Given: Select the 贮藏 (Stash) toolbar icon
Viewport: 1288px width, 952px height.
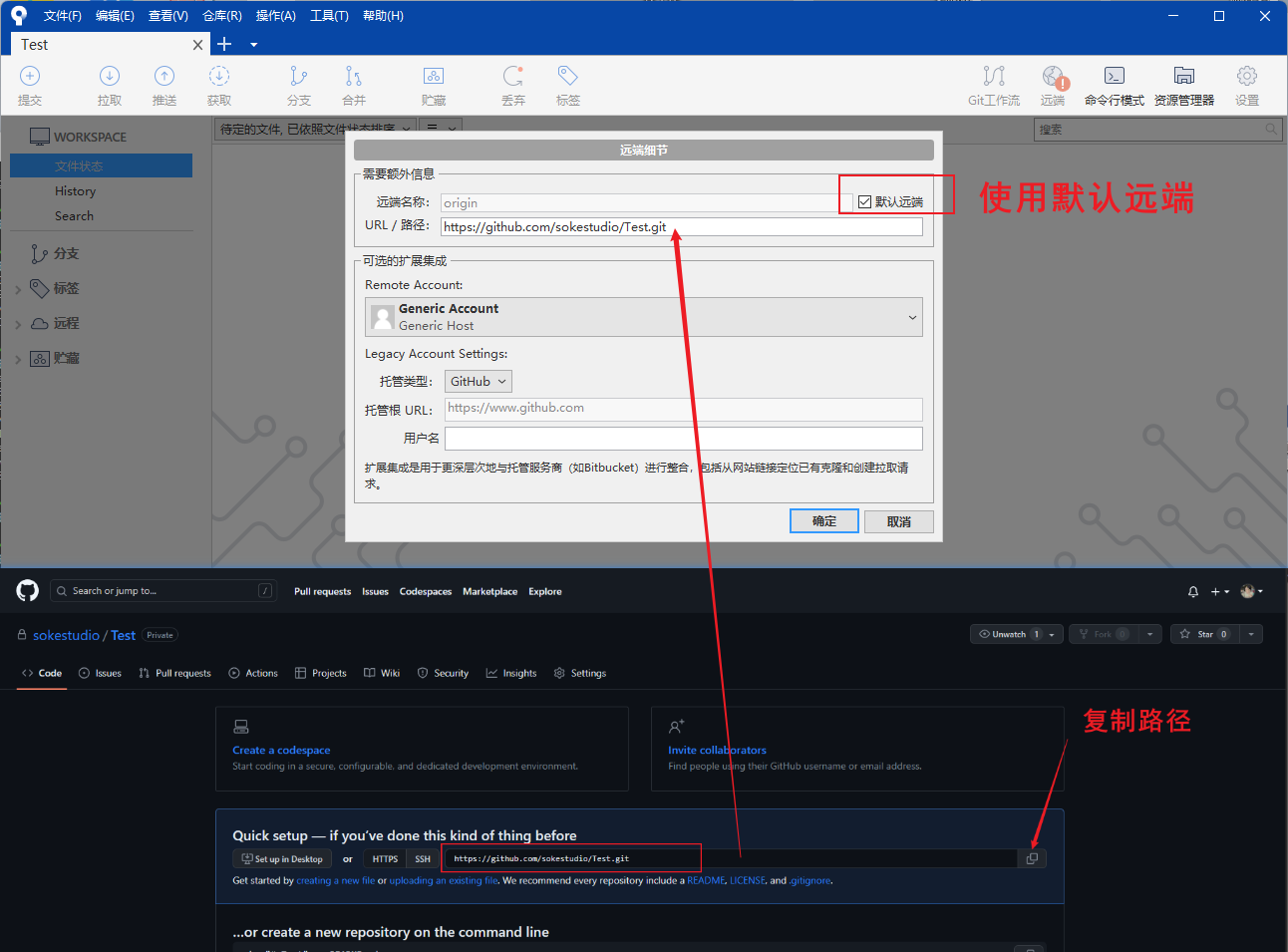Looking at the screenshot, I should pyautogui.click(x=433, y=85).
